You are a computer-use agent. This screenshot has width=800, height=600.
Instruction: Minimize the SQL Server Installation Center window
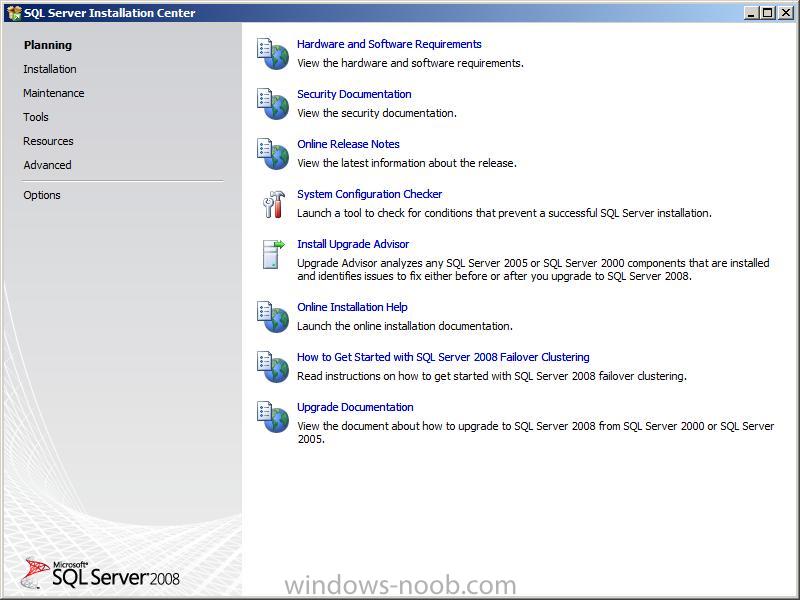coord(751,13)
